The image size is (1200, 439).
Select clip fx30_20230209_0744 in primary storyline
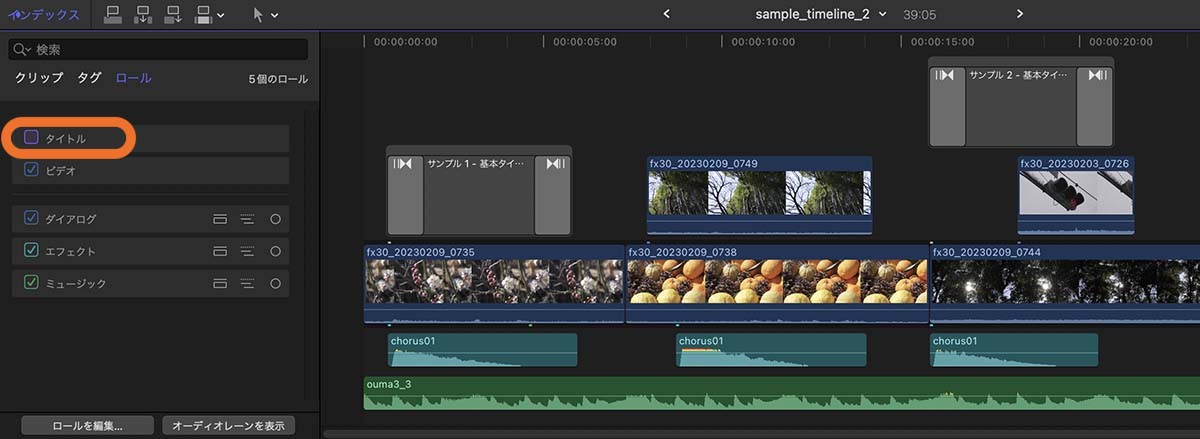tap(1065, 283)
